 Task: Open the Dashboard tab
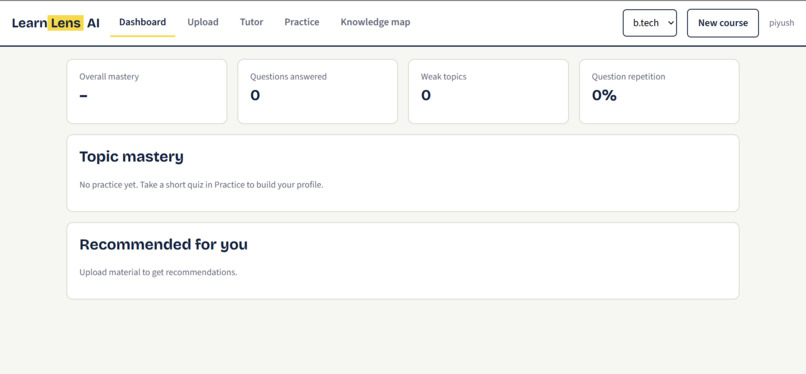click(142, 22)
